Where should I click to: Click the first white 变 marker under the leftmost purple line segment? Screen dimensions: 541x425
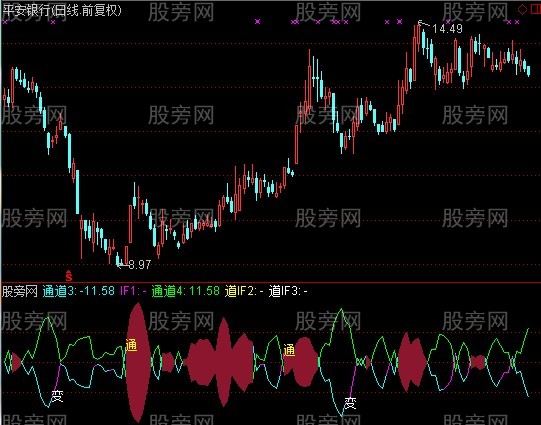[x=57, y=396]
